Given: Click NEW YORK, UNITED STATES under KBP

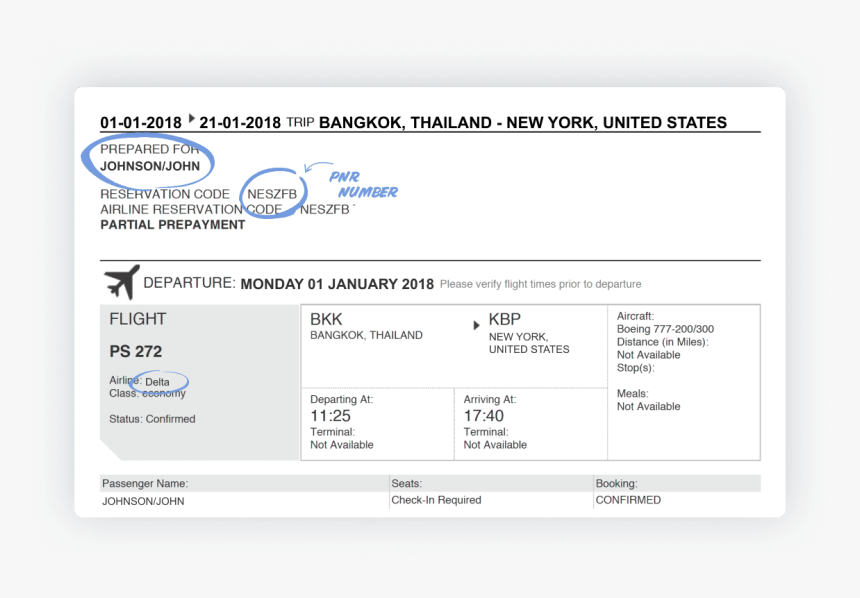Looking at the screenshot, I should point(529,343).
